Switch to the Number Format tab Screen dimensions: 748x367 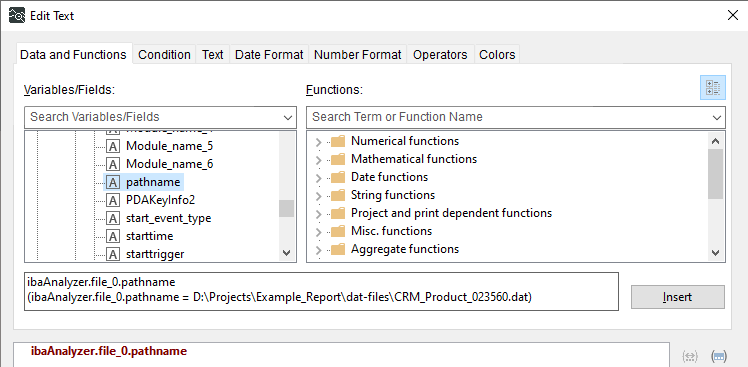tap(357, 54)
